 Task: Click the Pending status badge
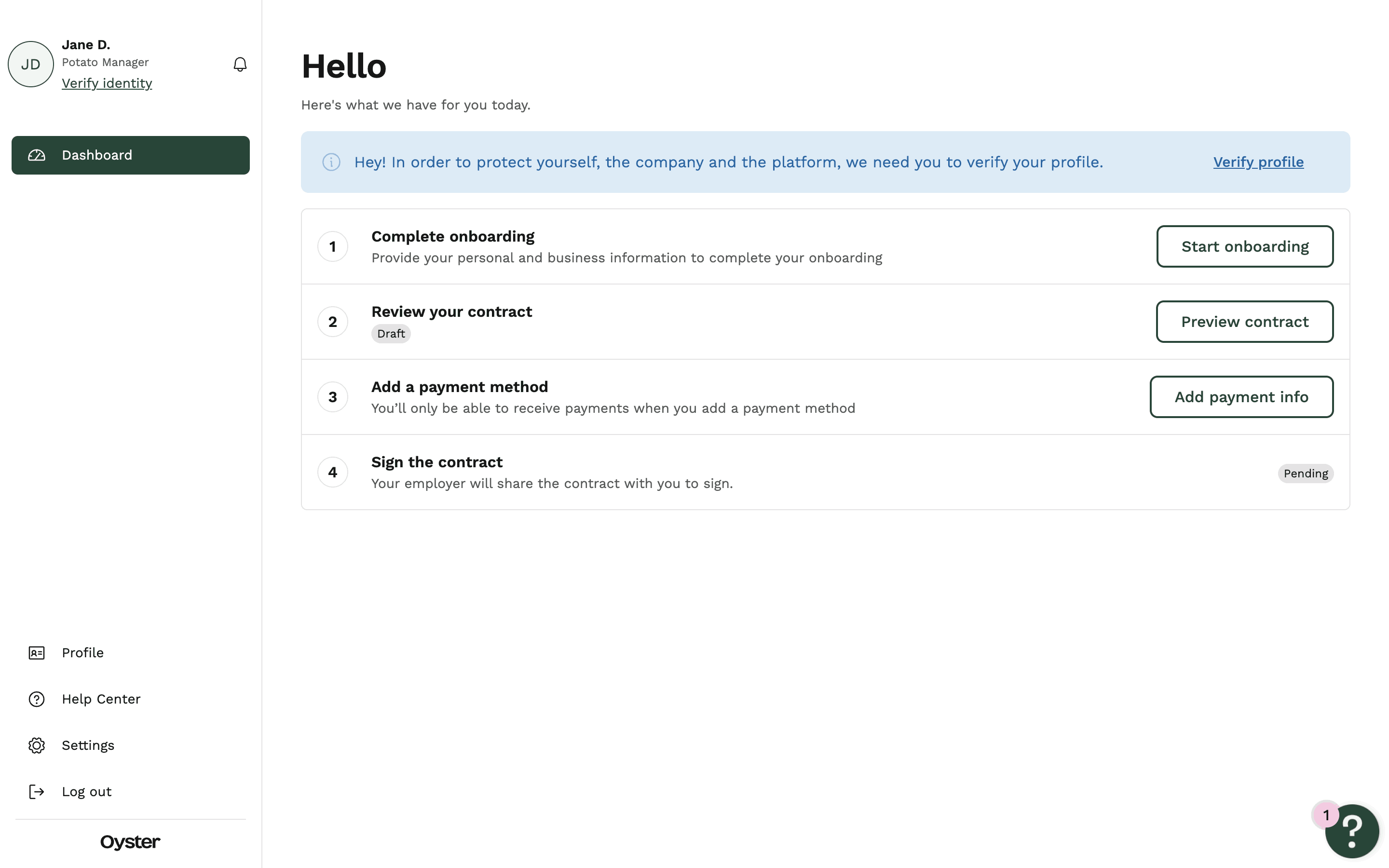[x=1305, y=474]
